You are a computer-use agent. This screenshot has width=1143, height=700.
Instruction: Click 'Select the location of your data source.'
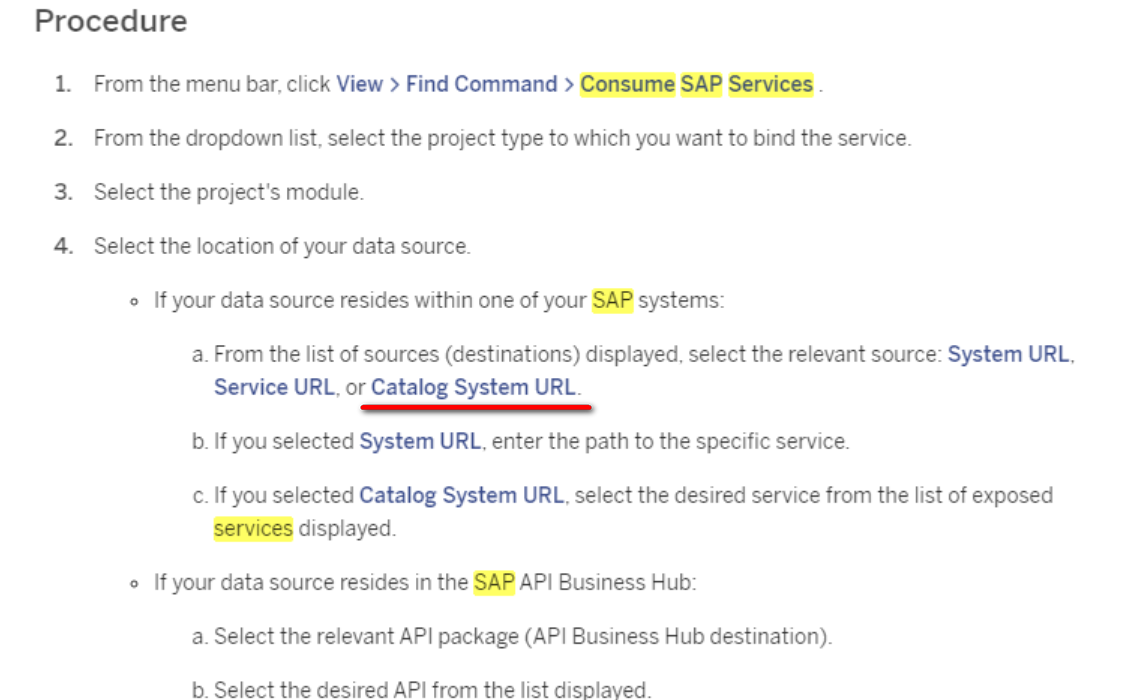[x=282, y=246]
